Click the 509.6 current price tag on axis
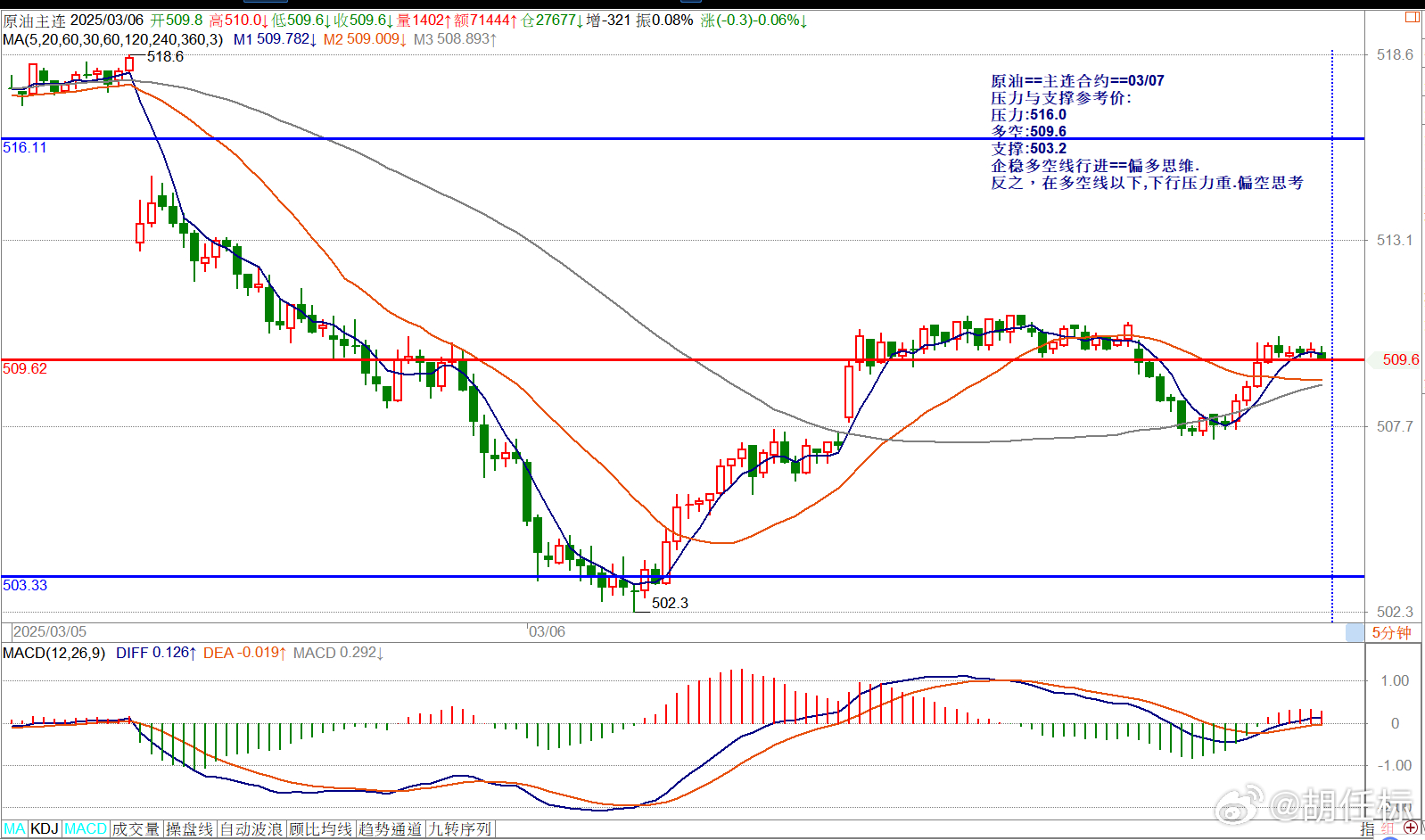This screenshot has height=840, width=1425. coord(1400,359)
